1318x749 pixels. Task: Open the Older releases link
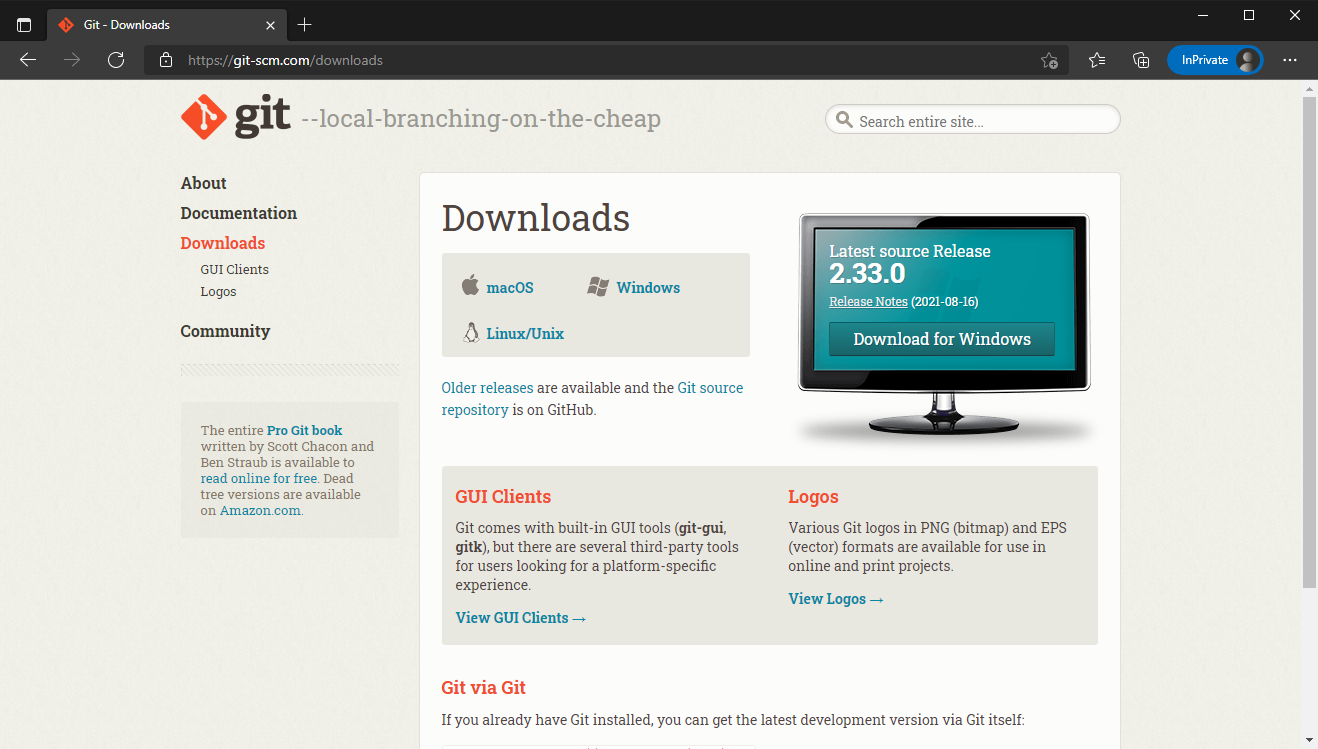coord(487,388)
